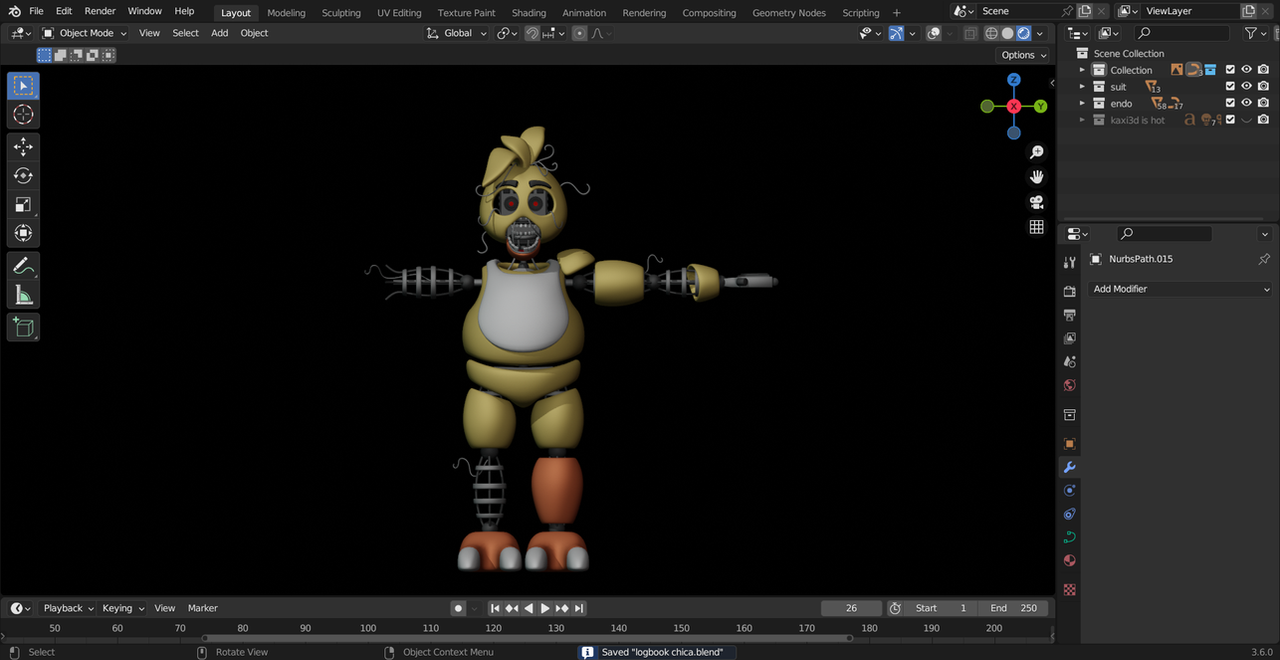The image size is (1280, 660).
Task: Expand the Collection tree row
Action: tap(1082, 70)
